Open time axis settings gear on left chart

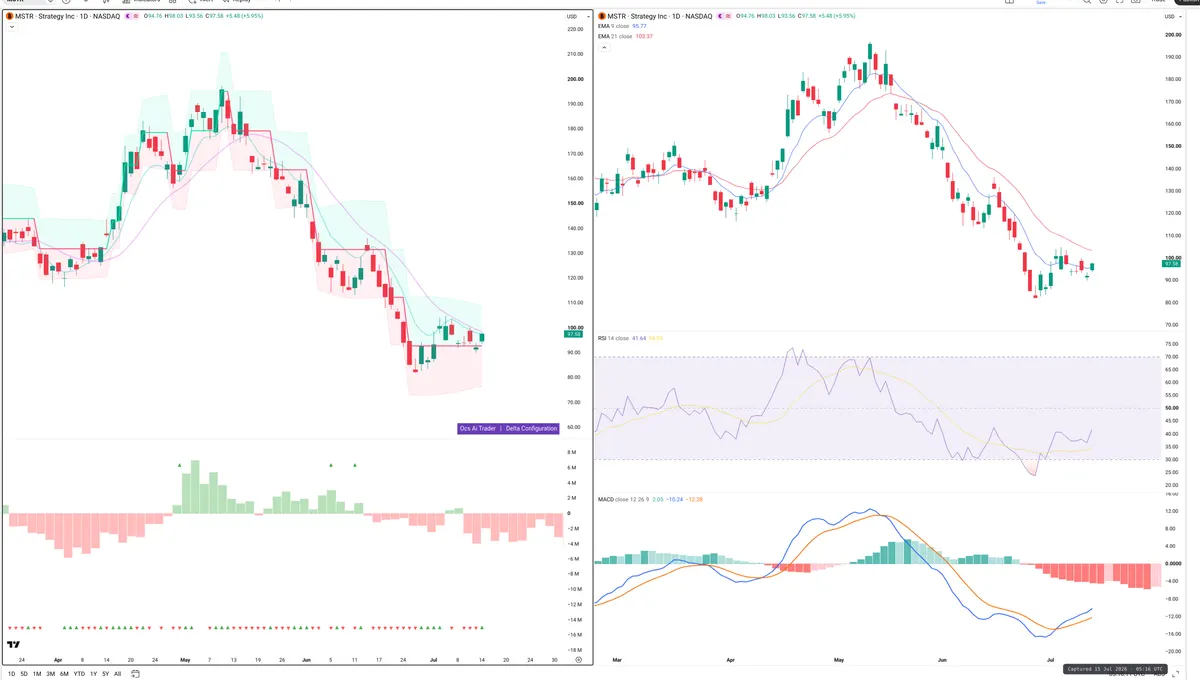(578, 660)
